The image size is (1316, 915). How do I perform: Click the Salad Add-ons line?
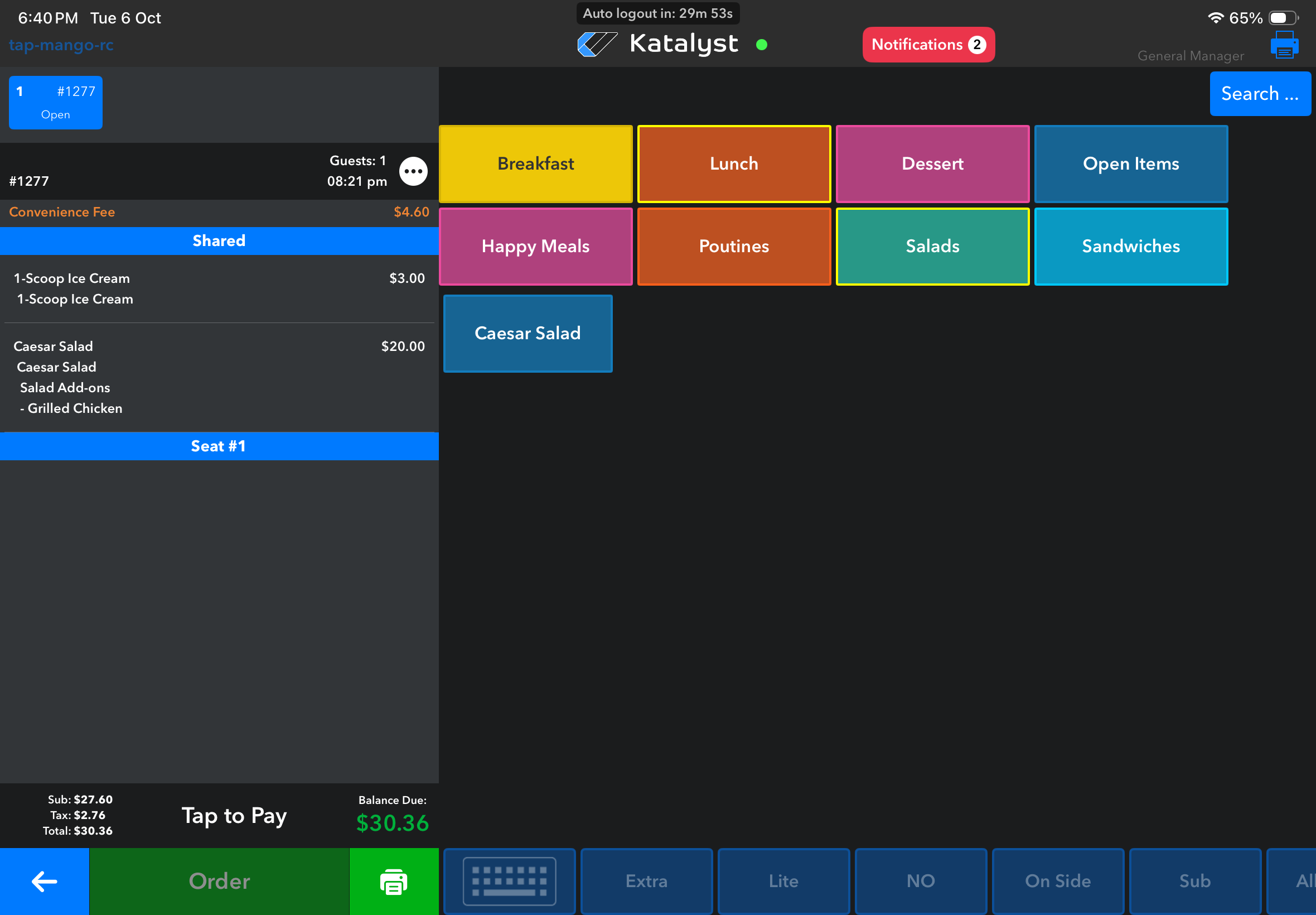tap(65, 388)
